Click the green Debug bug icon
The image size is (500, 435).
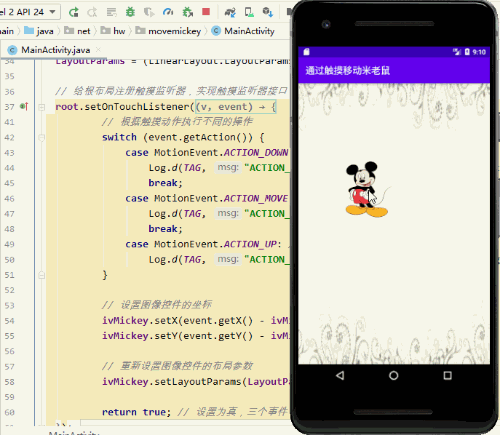[130, 12]
